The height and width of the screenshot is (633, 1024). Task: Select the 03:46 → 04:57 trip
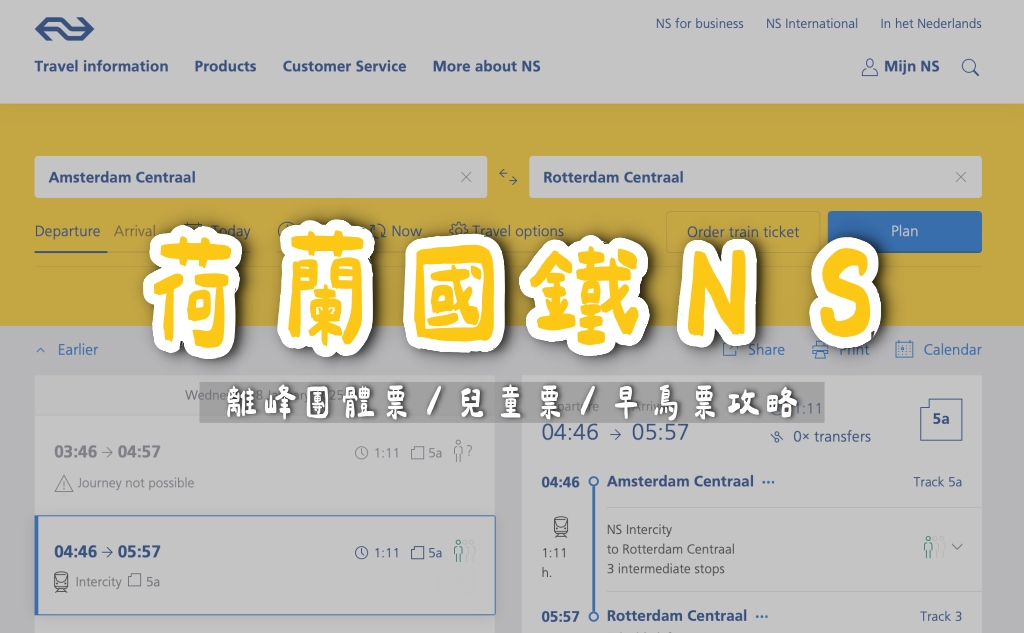point(264,465)
